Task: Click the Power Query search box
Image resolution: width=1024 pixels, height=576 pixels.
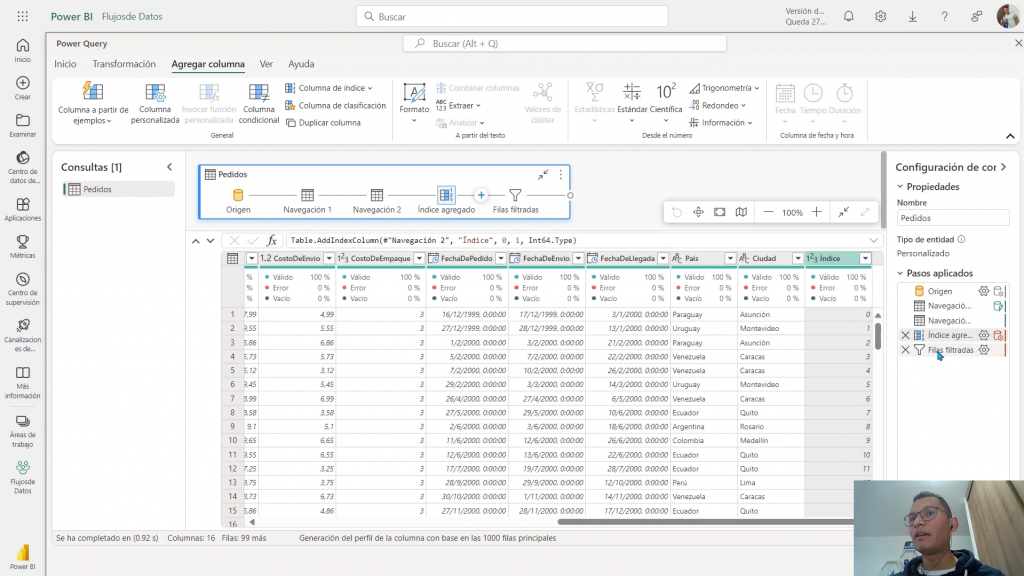Action: [565, 44]
